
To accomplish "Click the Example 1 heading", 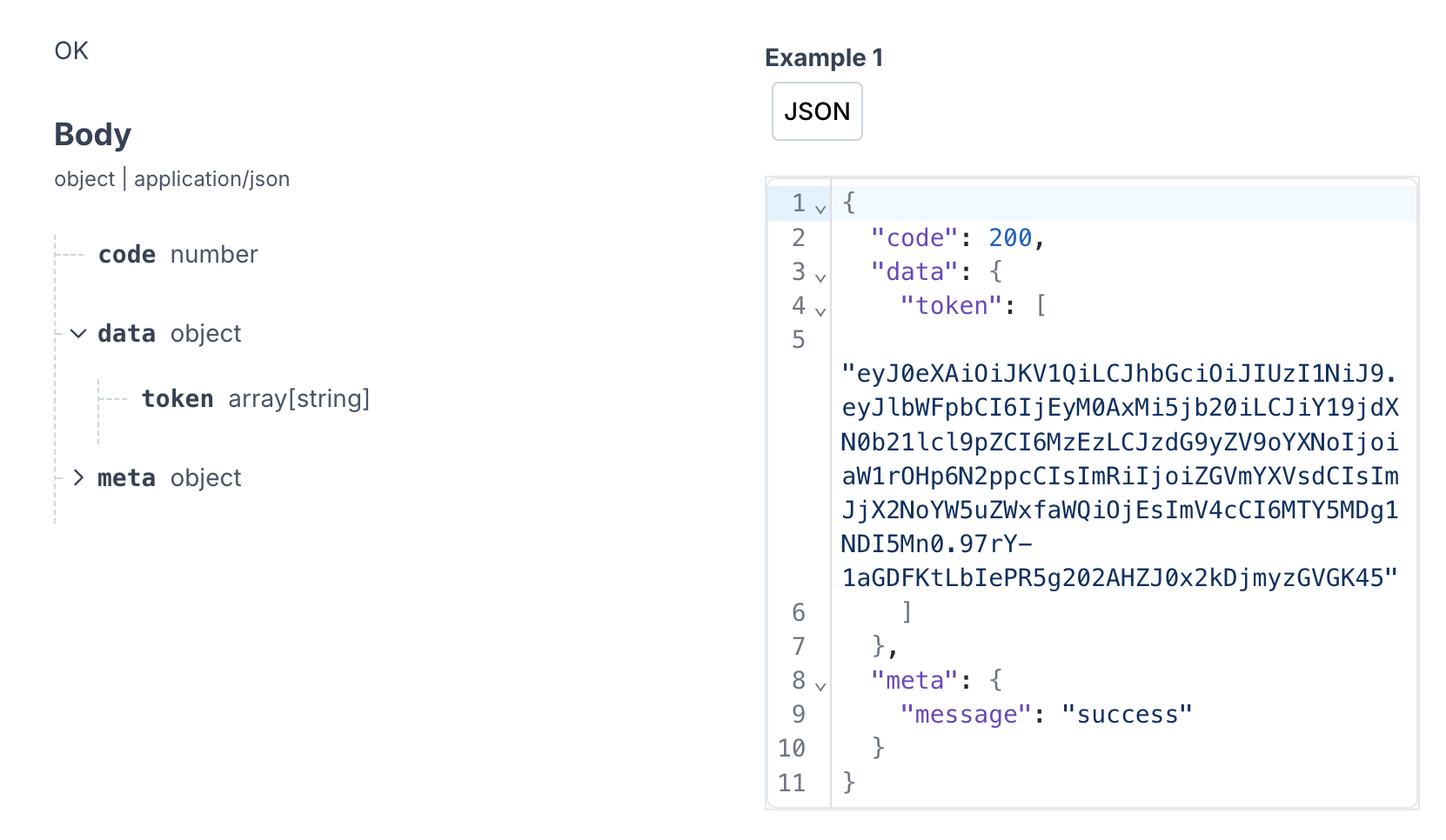I will pos(823,57).
